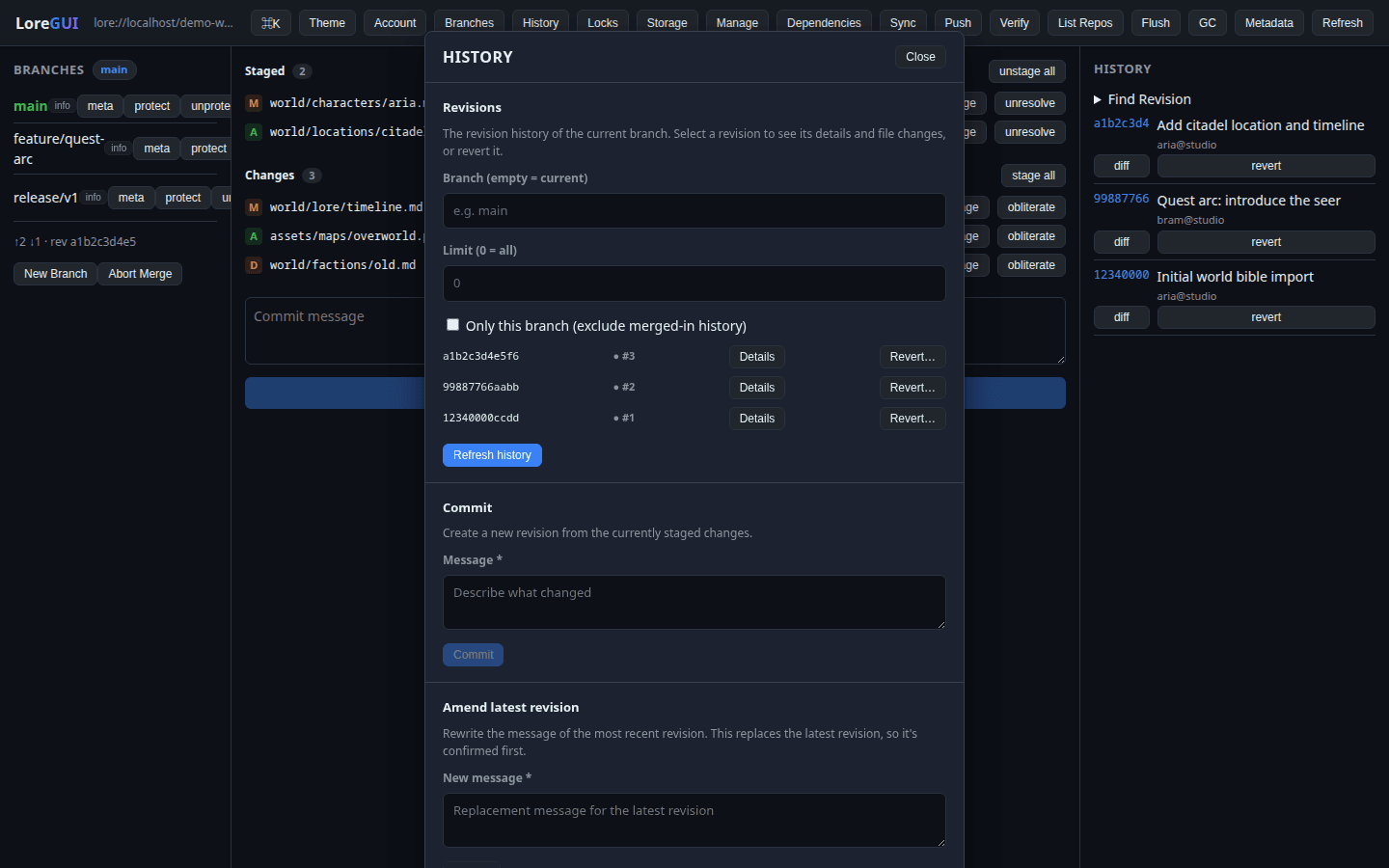Open the Locks toolbar item
The image size is (1389, 868).
(x=603, y=23)
